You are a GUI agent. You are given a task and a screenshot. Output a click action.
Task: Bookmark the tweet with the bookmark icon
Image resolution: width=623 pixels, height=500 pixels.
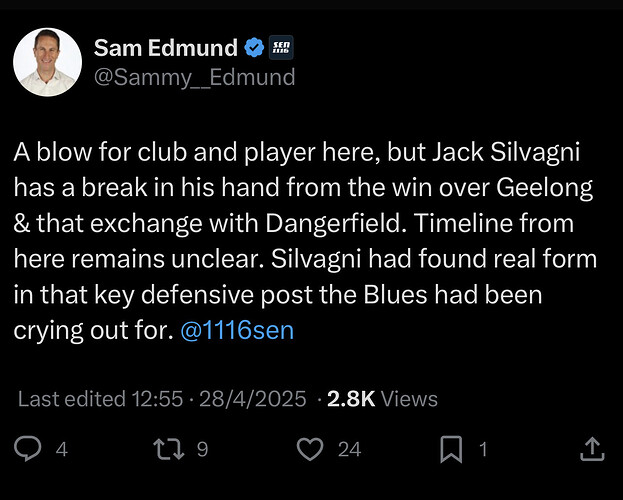pyautogui.click(x=451, y=449)
